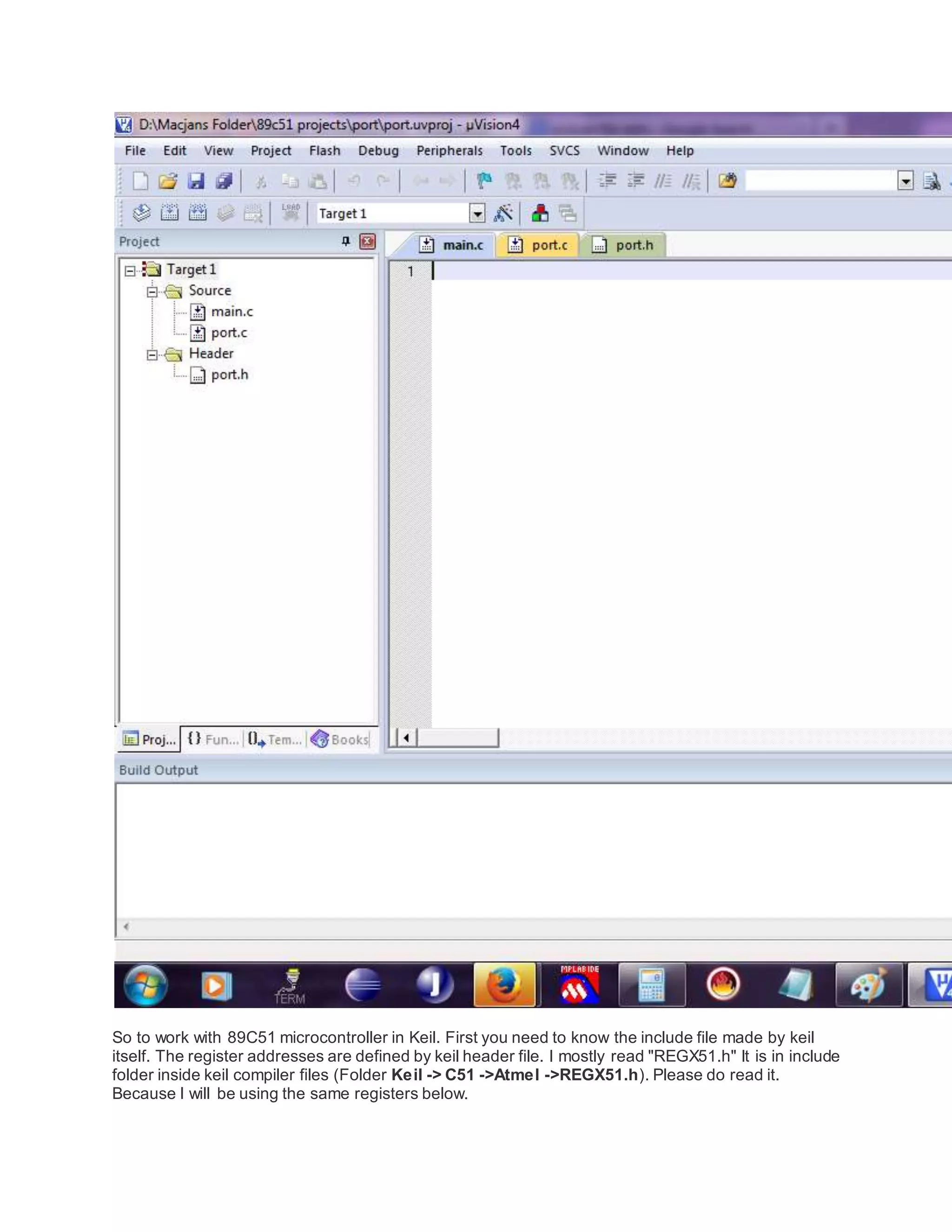The width and height of the screenshot is (952, 1232).
Task: Click the Save All icon
Action: click(x=224, y=181)
